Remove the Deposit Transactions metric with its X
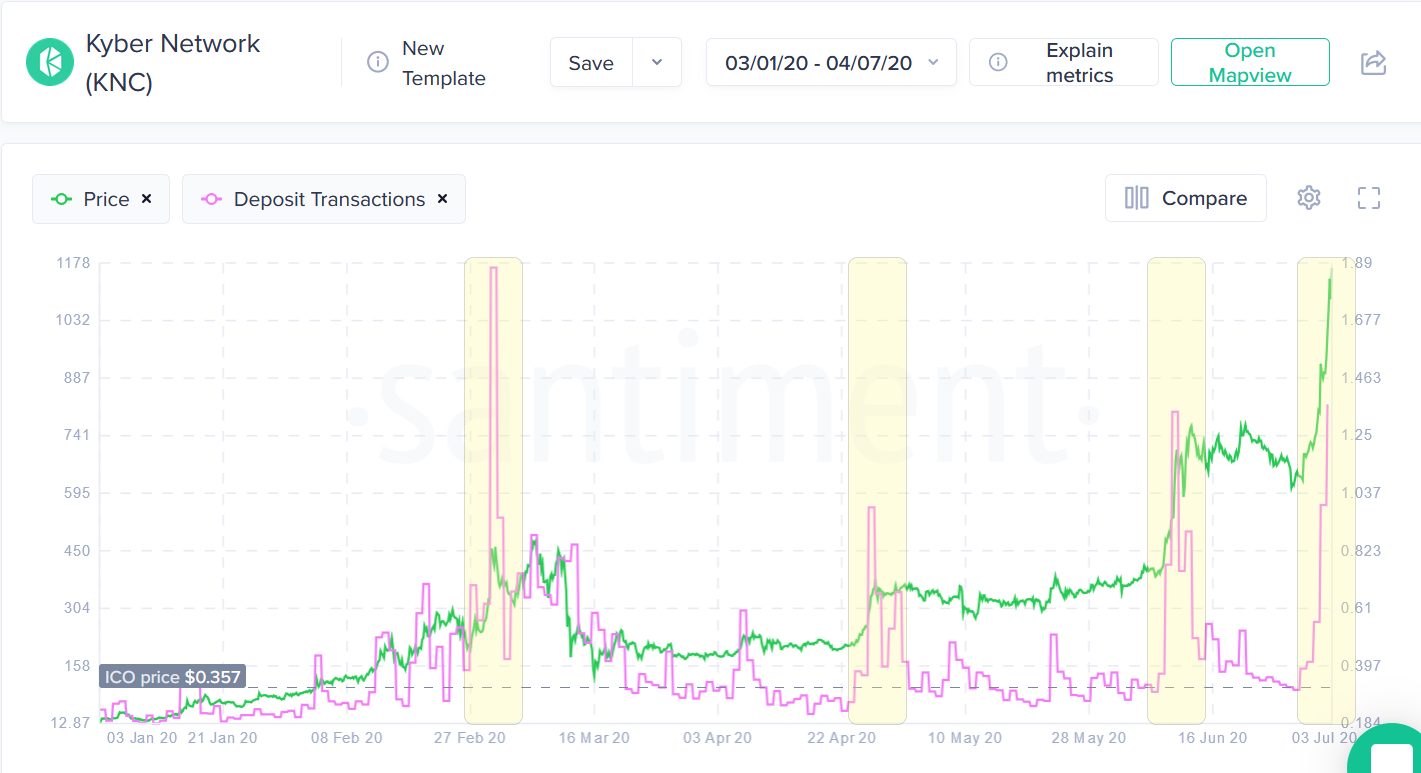The image size is (1421, 773). tap(443, 199)
